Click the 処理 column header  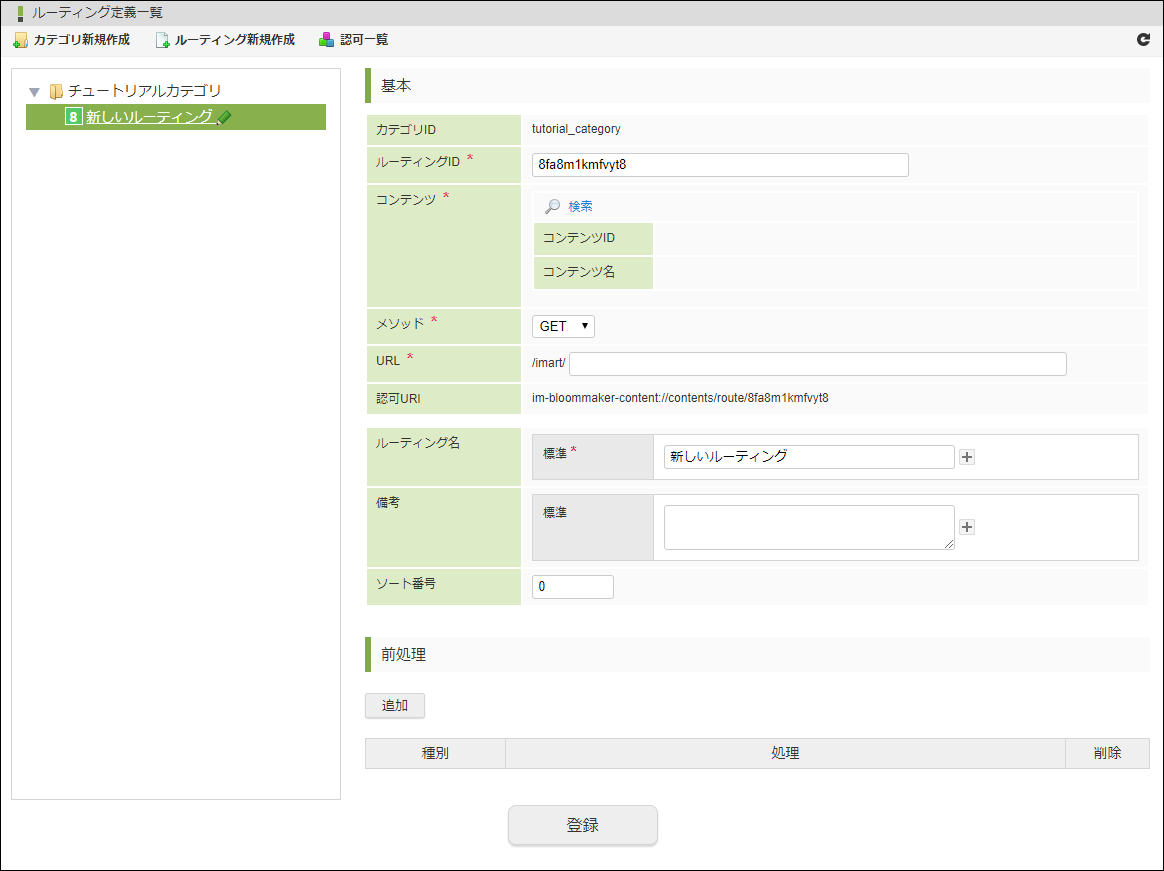[x=785, y=753]
